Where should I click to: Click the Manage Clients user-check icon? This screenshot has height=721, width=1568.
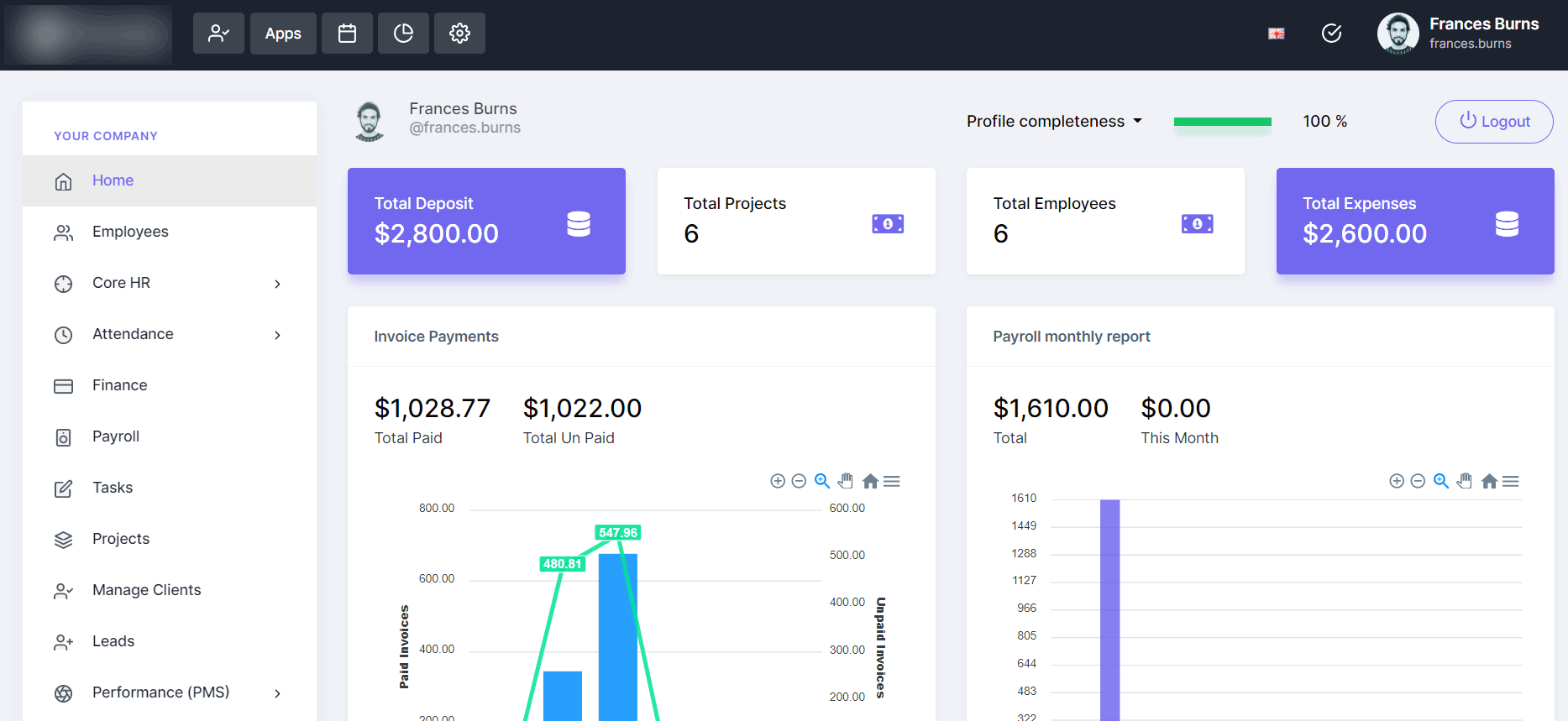click(63, 591)
